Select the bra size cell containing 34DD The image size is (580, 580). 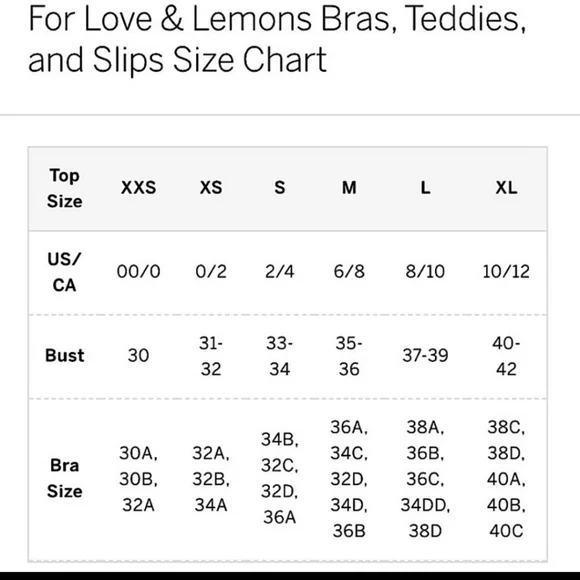coord(425,479)
